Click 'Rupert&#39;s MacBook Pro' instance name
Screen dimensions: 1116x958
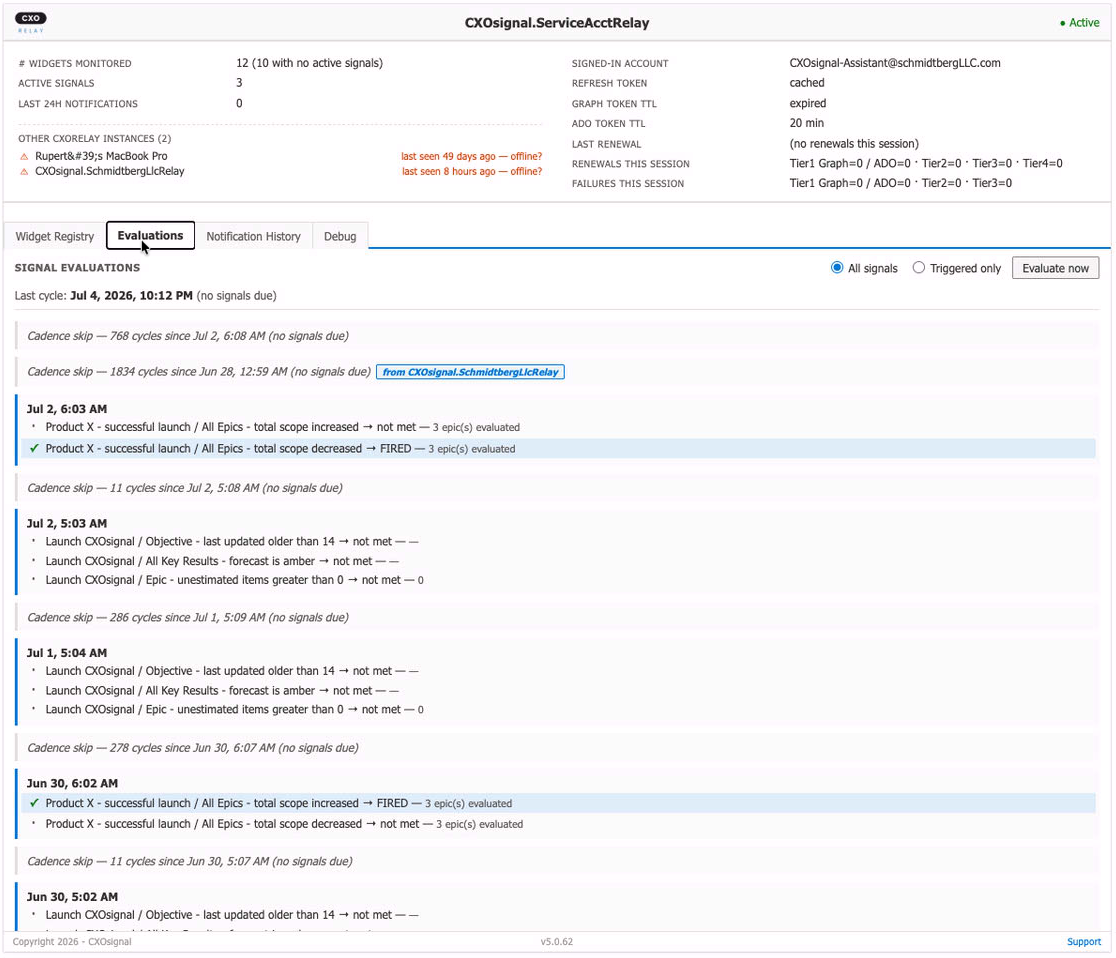pyautogui.click(x=101, y=156)
